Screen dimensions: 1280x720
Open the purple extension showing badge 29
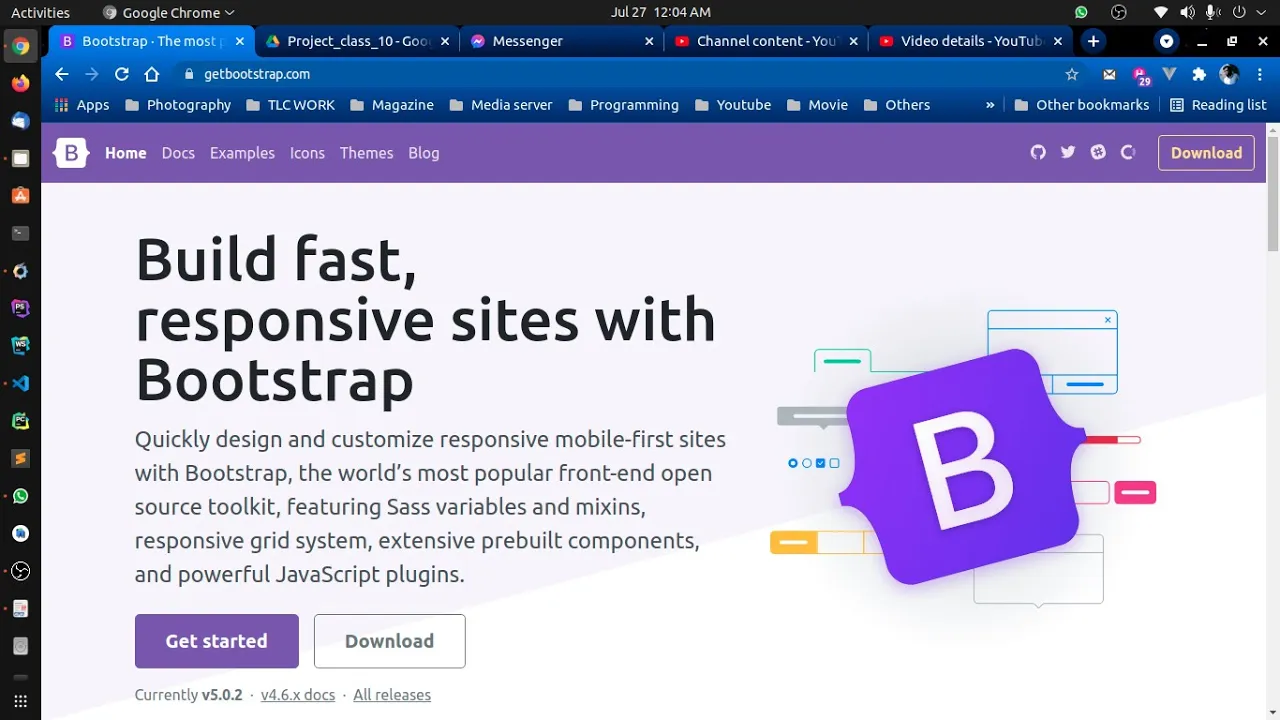click(1140, 75)
